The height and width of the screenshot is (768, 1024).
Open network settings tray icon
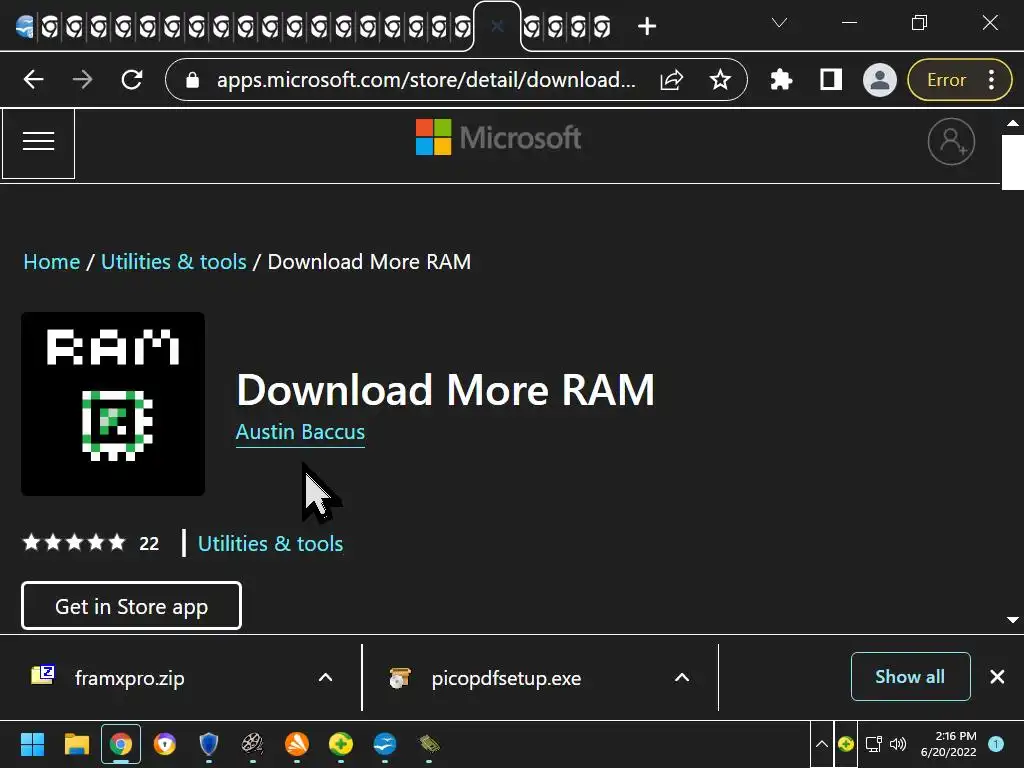click(x=873, y=744)
